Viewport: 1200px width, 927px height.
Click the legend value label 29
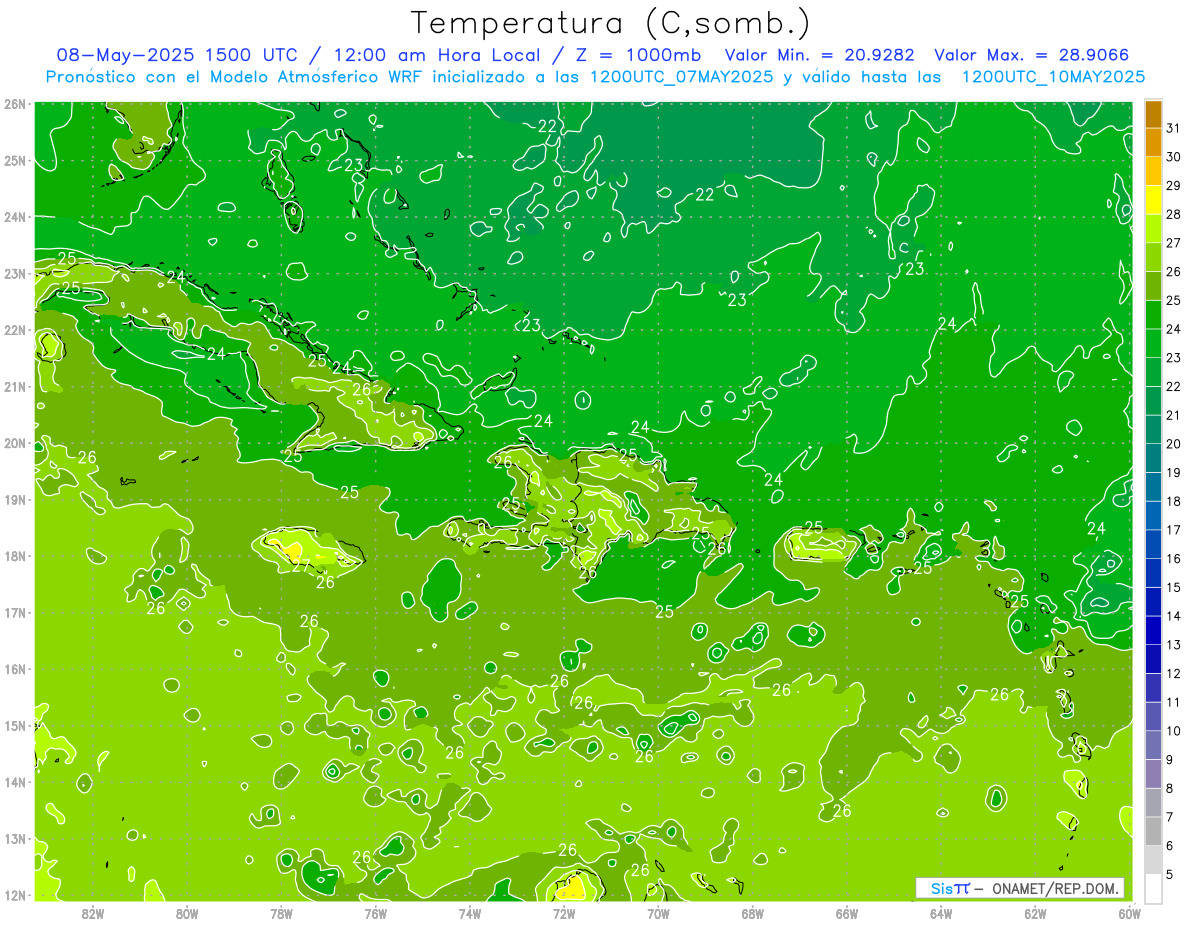[1173, 186]
